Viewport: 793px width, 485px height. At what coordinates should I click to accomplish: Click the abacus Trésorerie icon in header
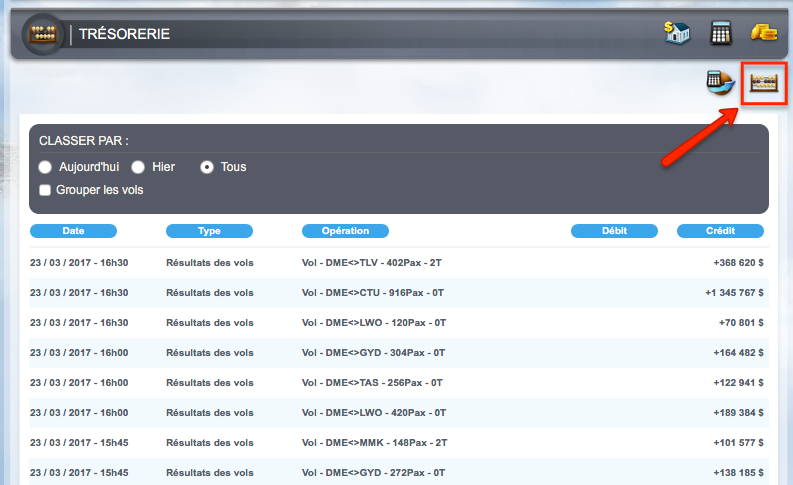pyautogui.click(x=43, y=34)
